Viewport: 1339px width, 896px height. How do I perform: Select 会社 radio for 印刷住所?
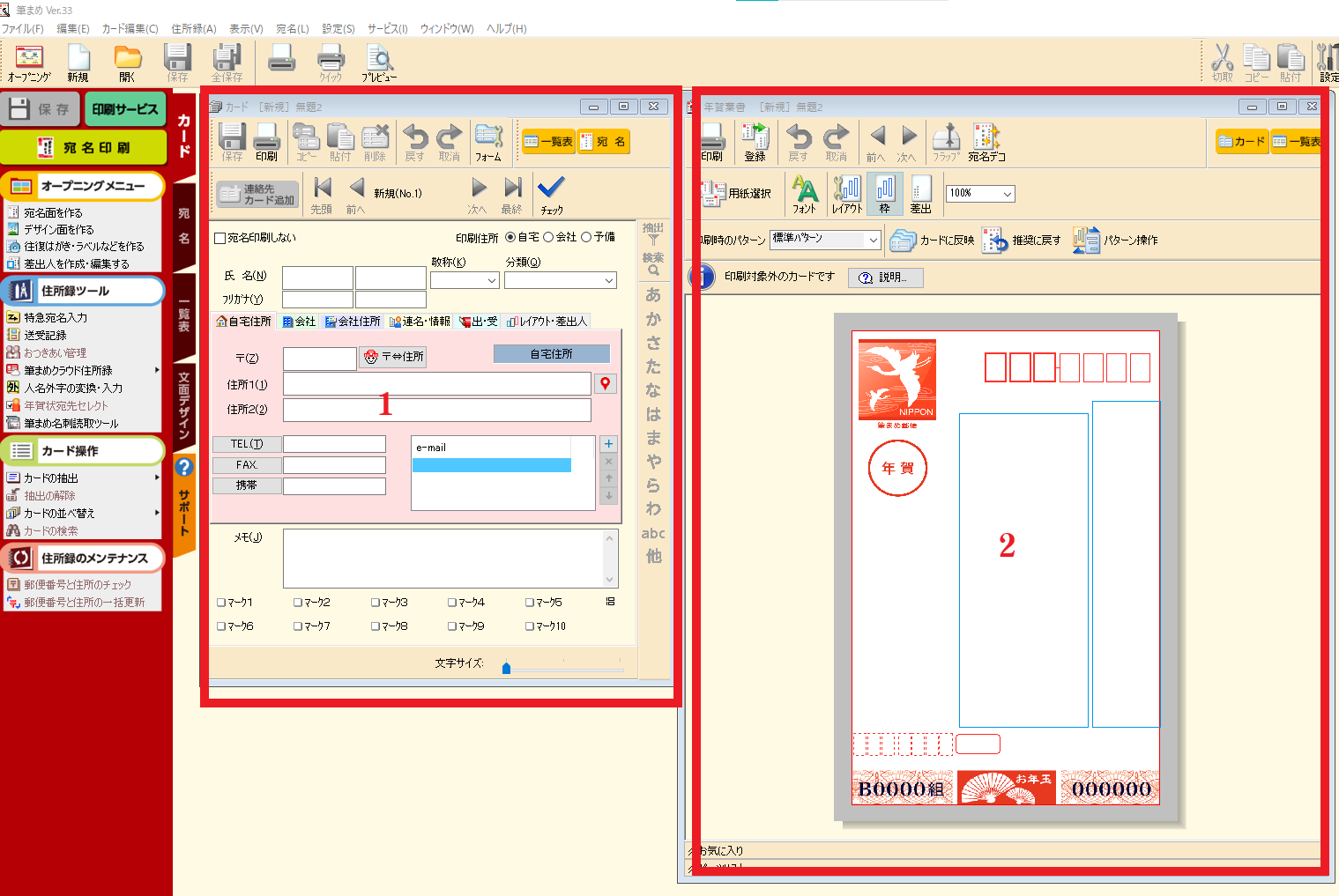pos(548,237)
